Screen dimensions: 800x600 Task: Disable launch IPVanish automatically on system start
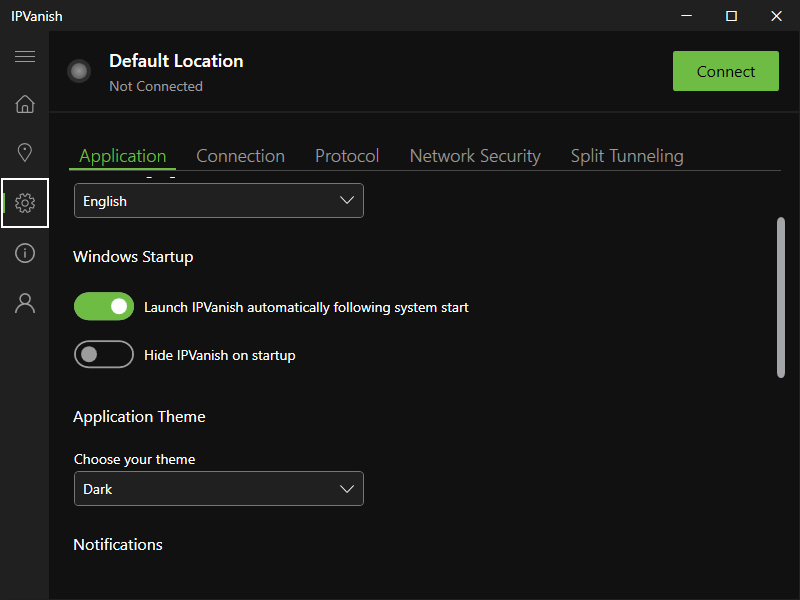104,307
